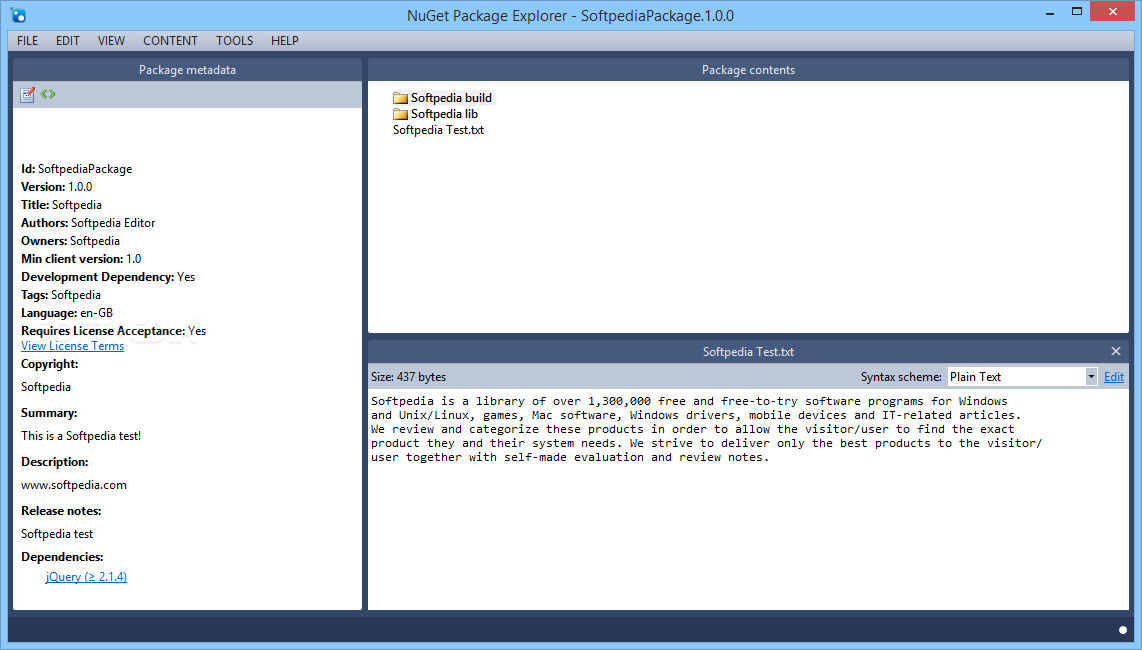Click the edit metadata source icon
The height and width of the screenshot is (650, 1142).
tap(48, 94)
